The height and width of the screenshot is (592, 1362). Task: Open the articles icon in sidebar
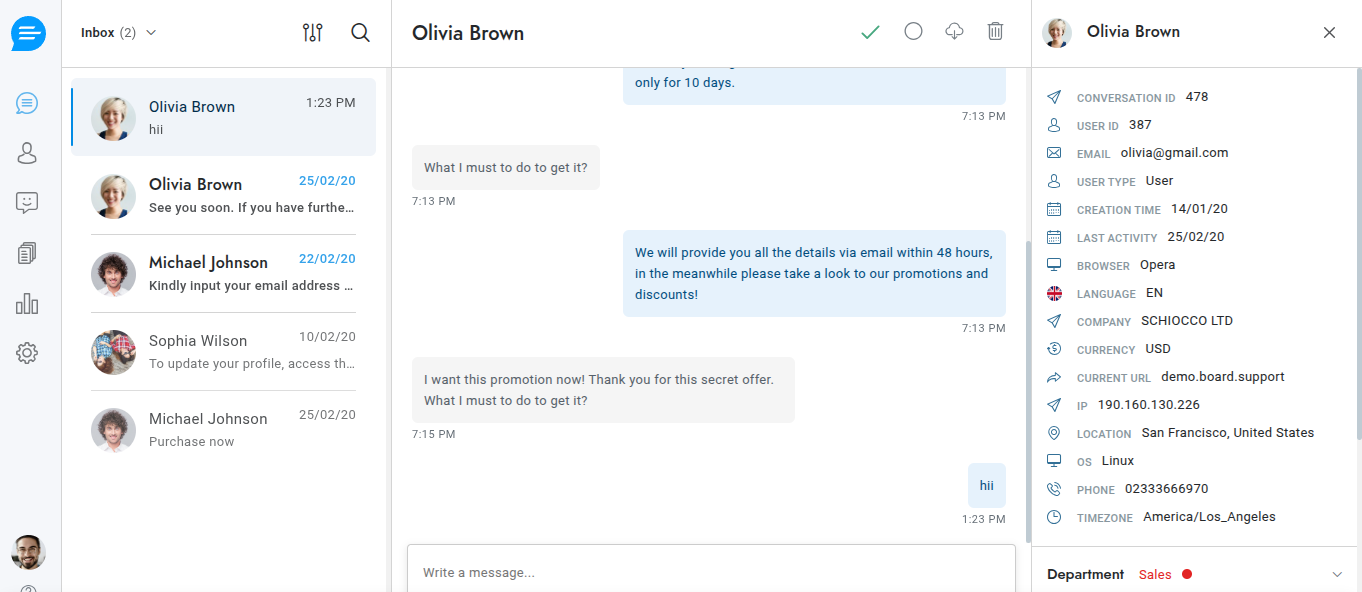(28, 253)
